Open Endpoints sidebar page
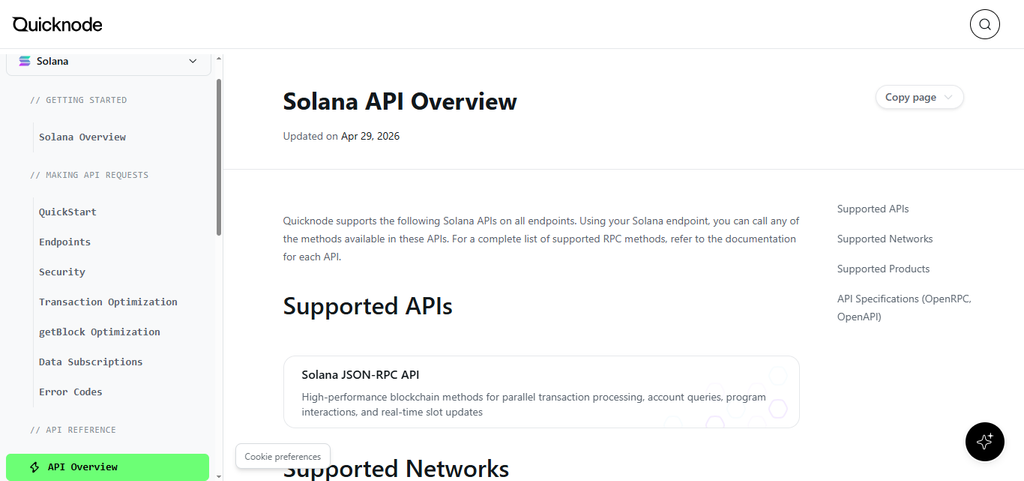 65,242
